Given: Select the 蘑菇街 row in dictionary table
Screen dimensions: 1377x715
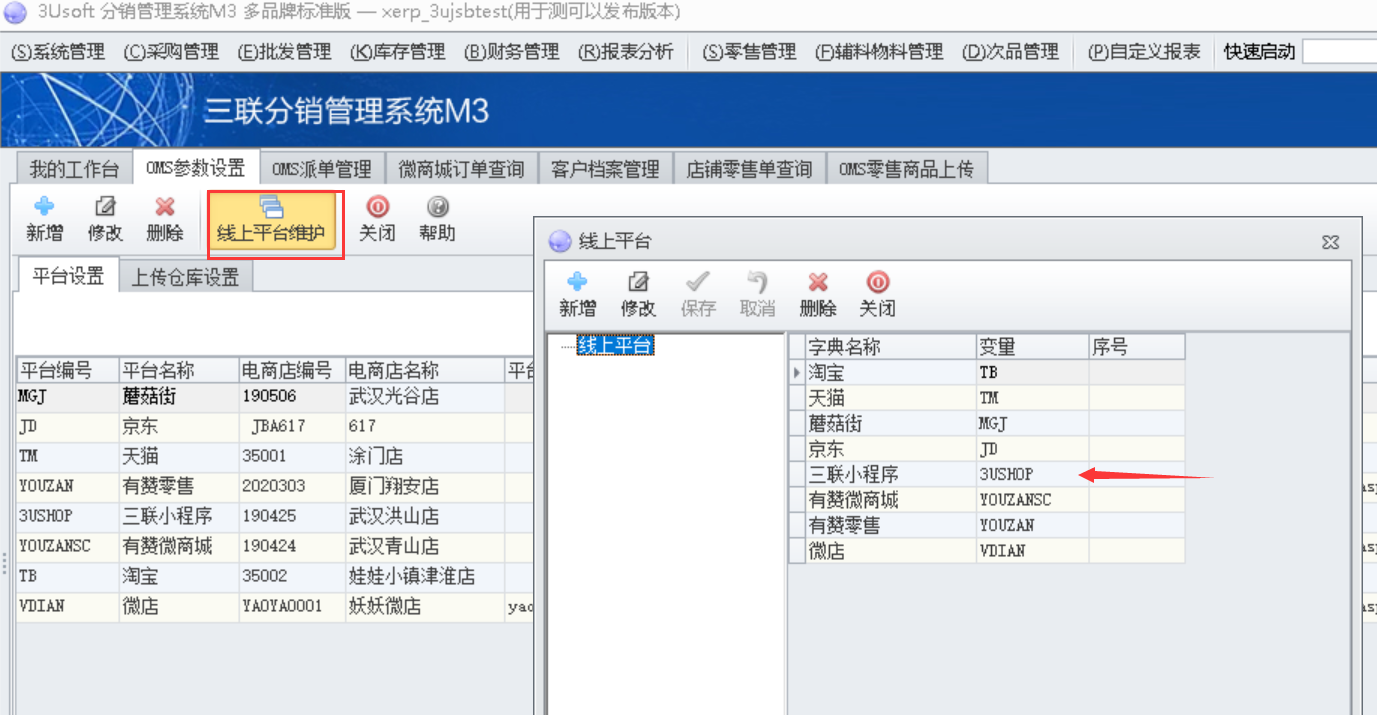Looking at the screenshot, I should click(987, 423).
